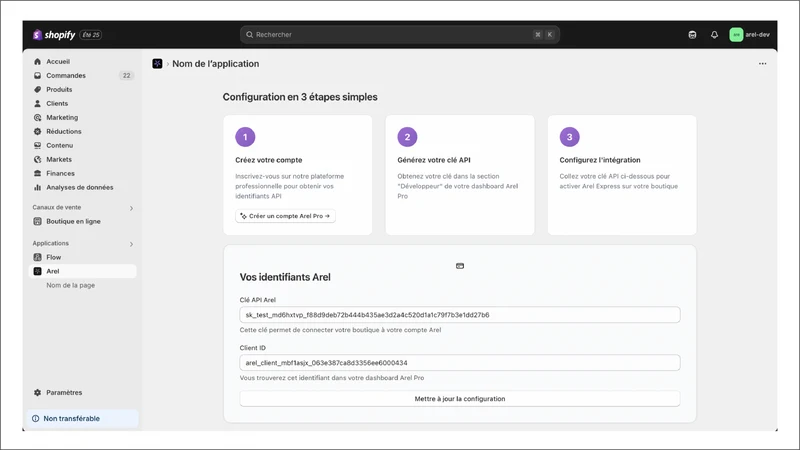Click the card icon above Vos identifiants Arel
The height and width of the screenshot is (450, 800).
tap(460, 266)
